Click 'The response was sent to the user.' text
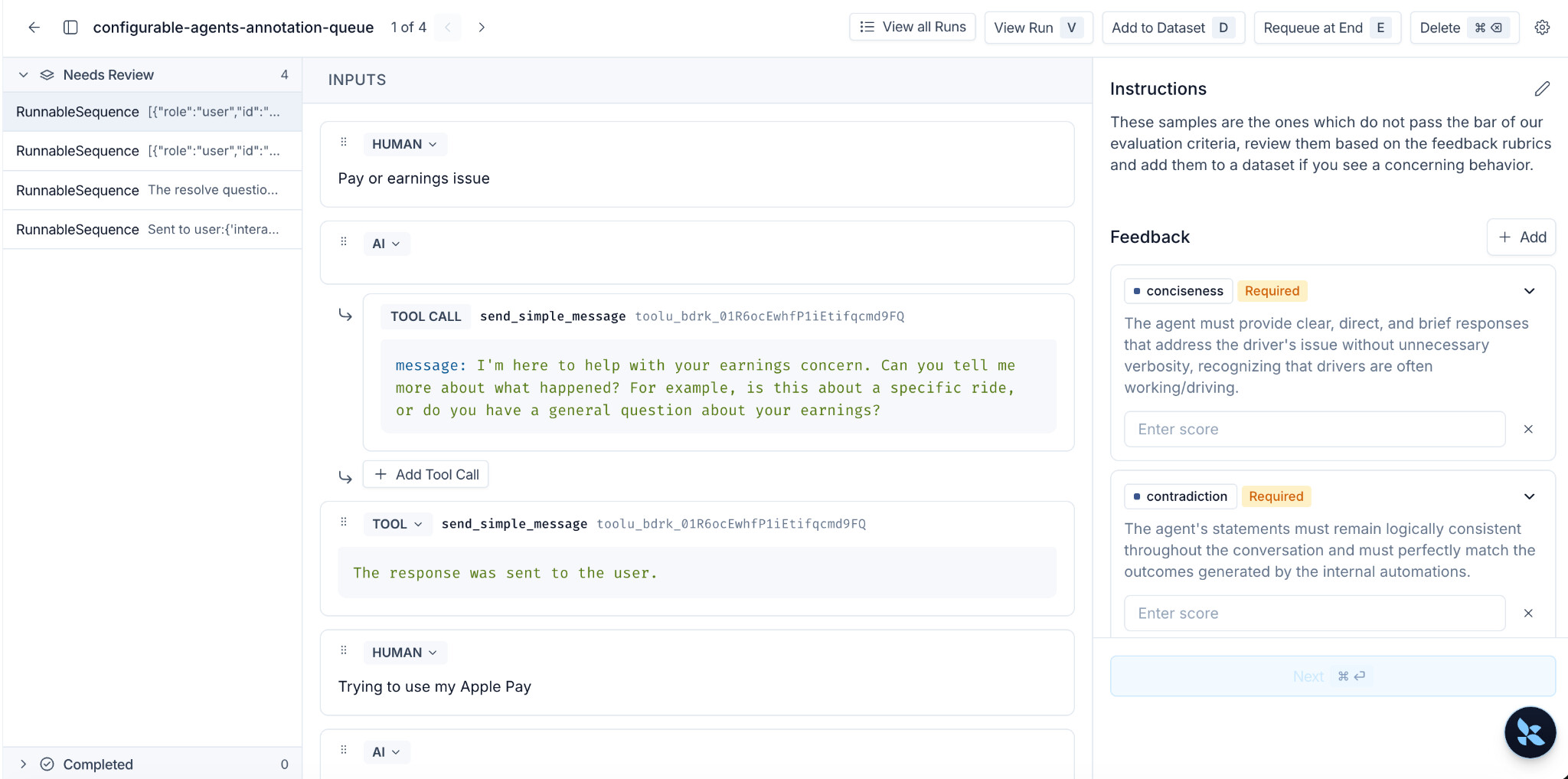 [x=505, y=573]
